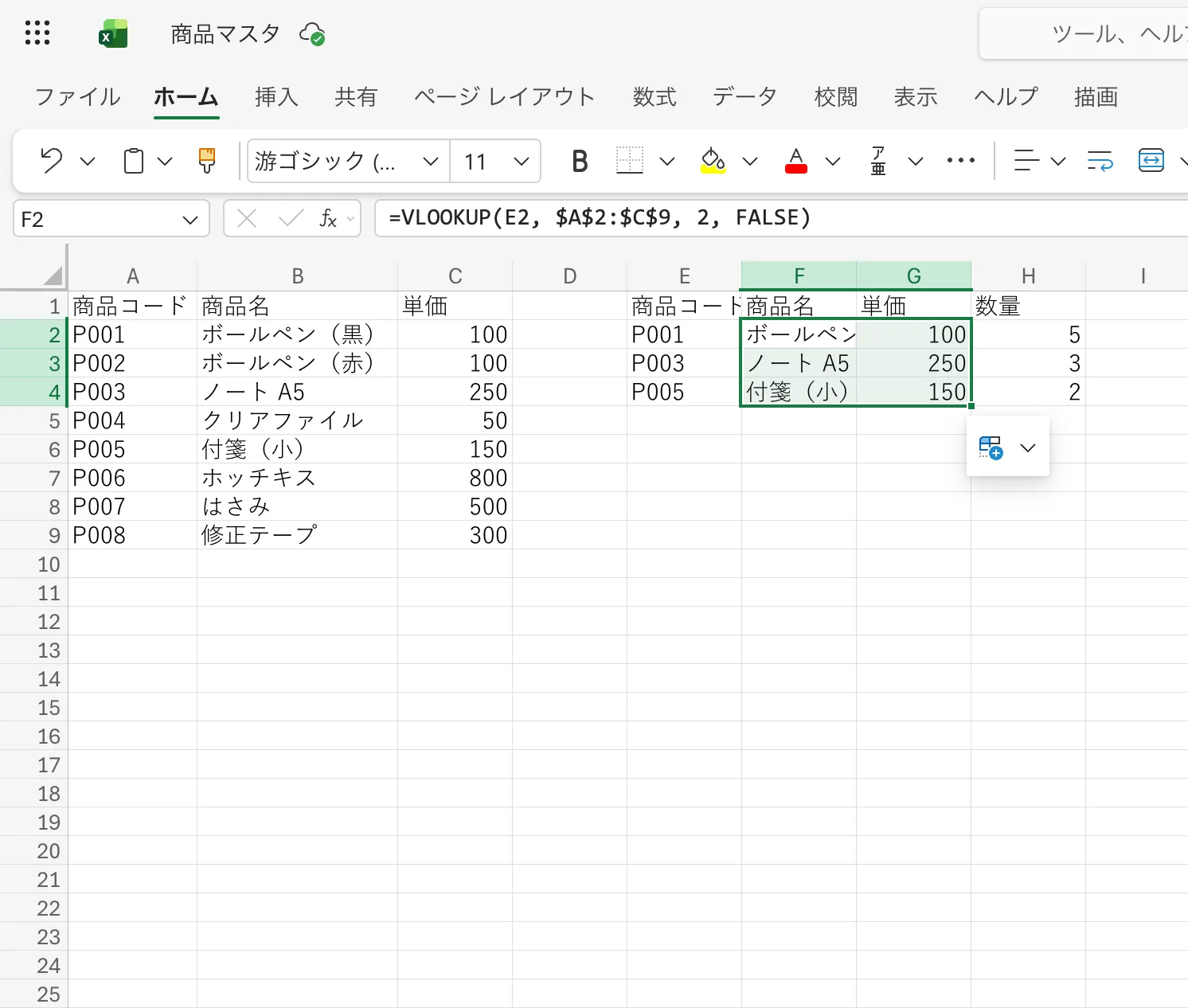
Task: Toggle bold formatting (B)
Action: coord(580,162)
